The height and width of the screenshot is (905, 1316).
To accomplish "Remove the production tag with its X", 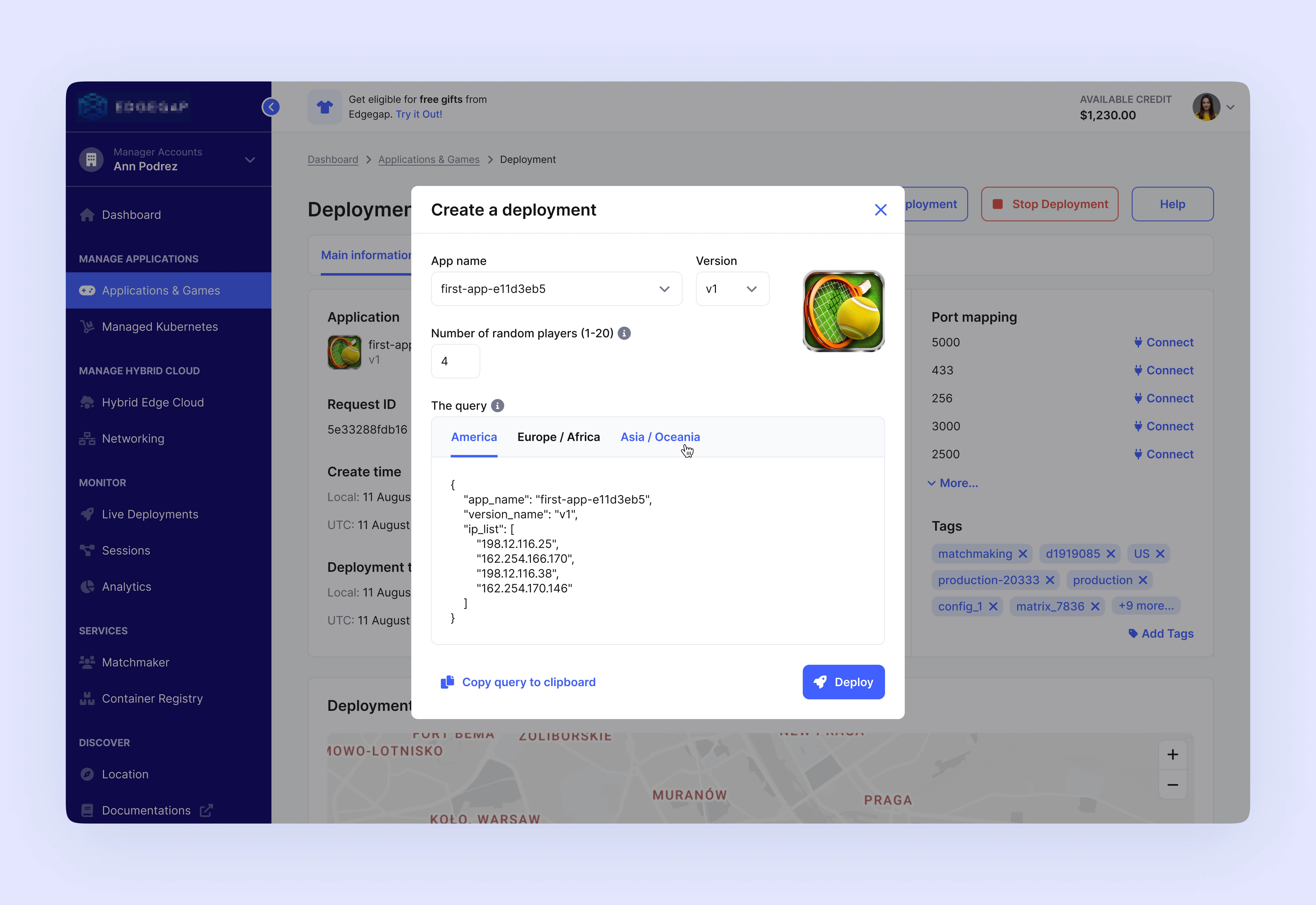I will 1143,580.
